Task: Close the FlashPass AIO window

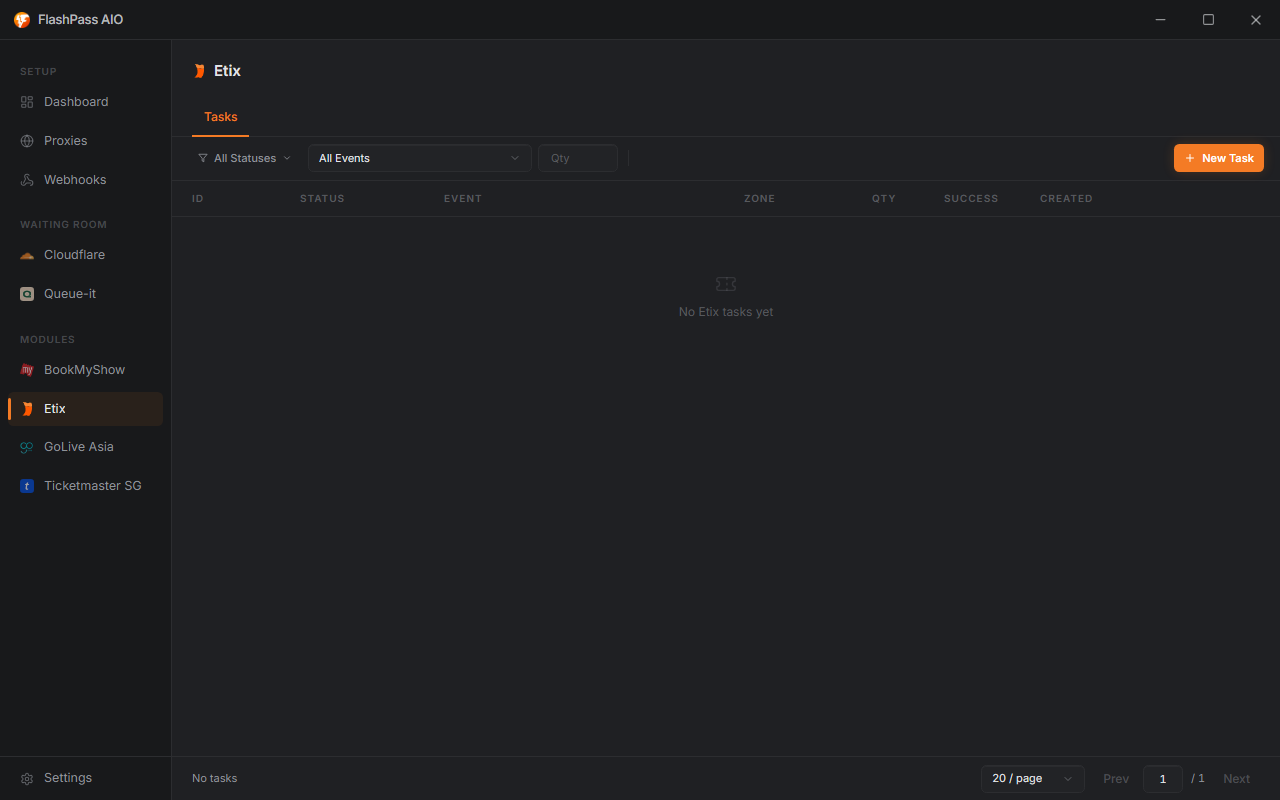Action: (x=1256, y=20)
